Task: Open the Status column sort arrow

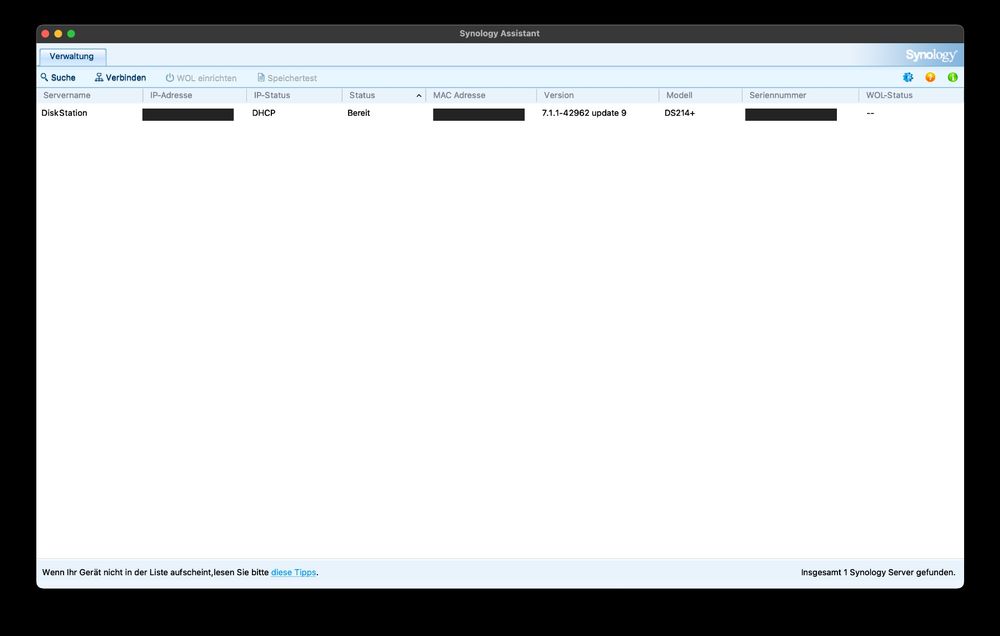Action: pos(418,95)
